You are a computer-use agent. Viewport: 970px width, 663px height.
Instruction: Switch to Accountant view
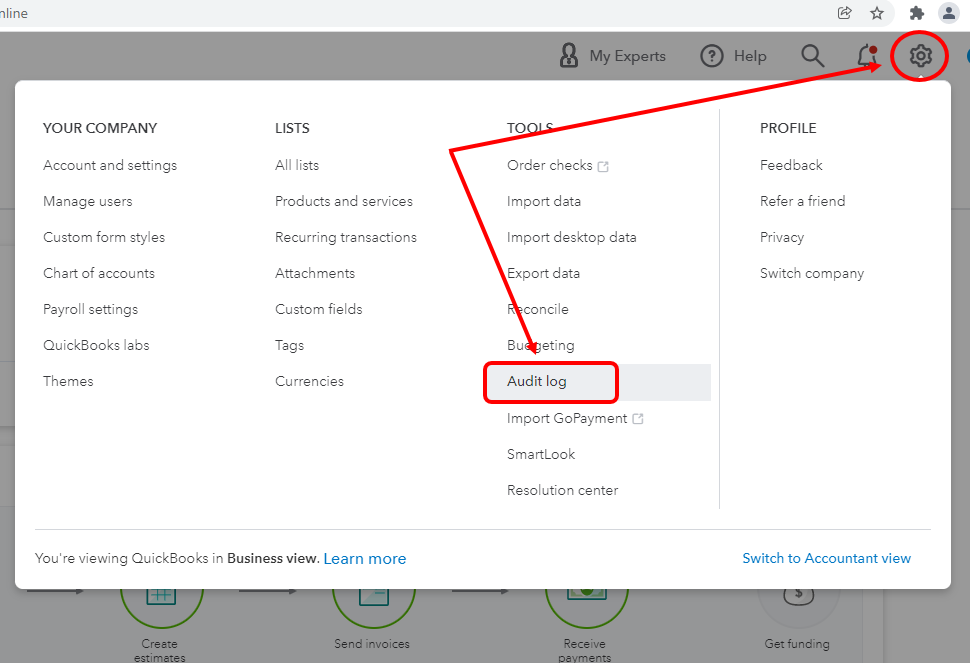pos(826,559)
